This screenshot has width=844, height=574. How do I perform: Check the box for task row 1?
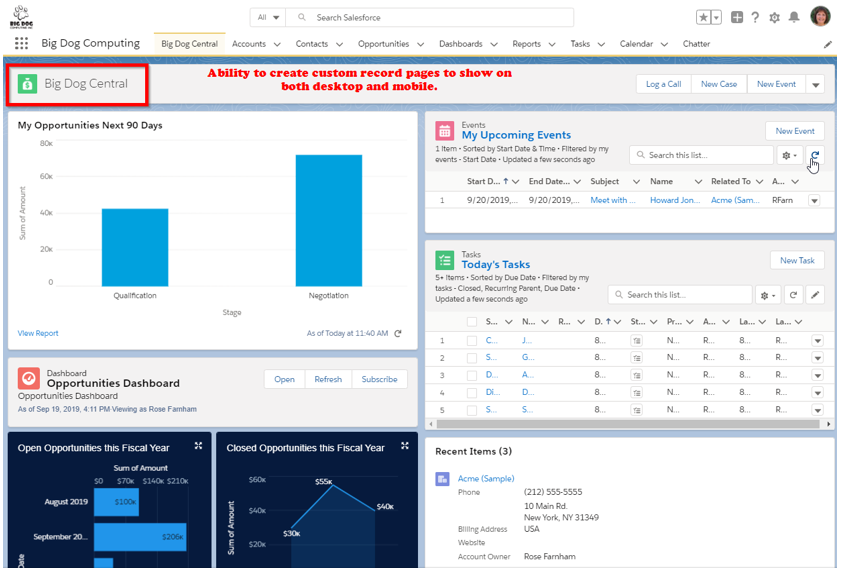coord(472,340)
